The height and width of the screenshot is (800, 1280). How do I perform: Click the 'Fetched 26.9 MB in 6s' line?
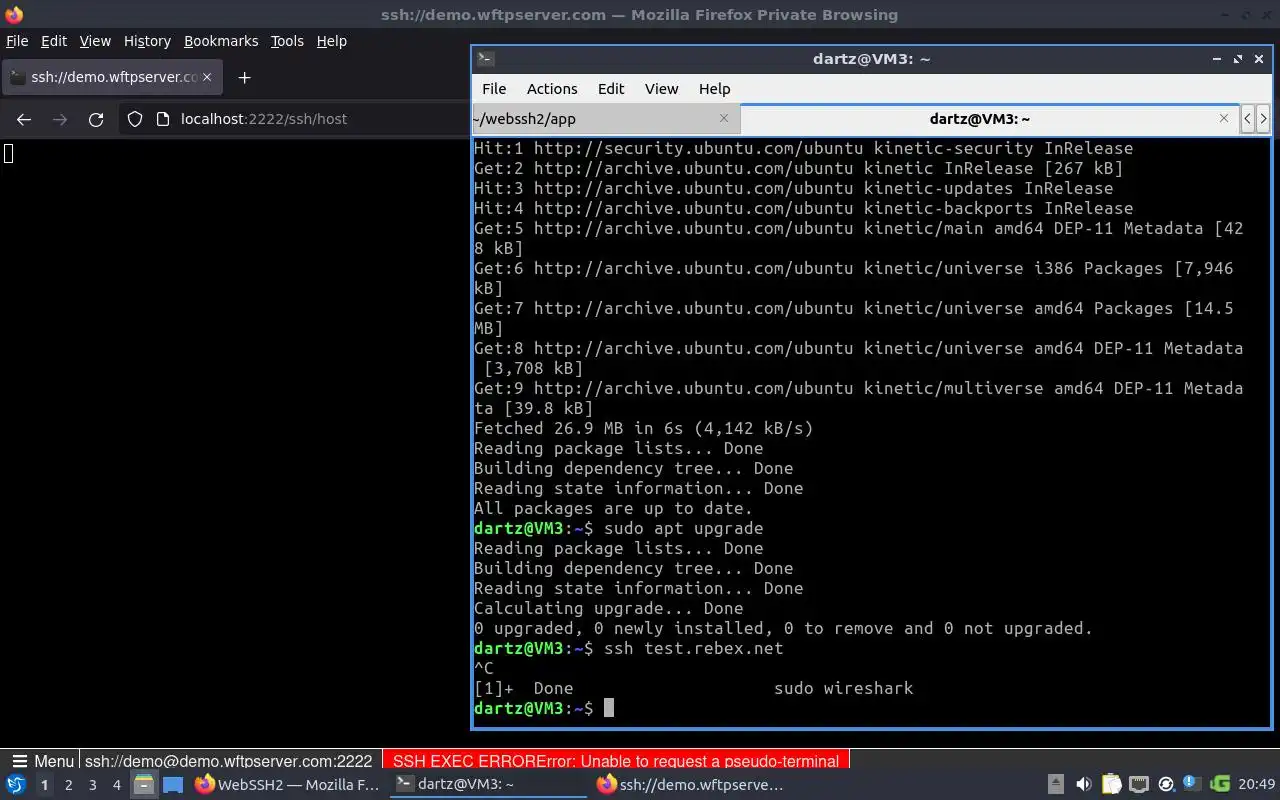(643, 428)
